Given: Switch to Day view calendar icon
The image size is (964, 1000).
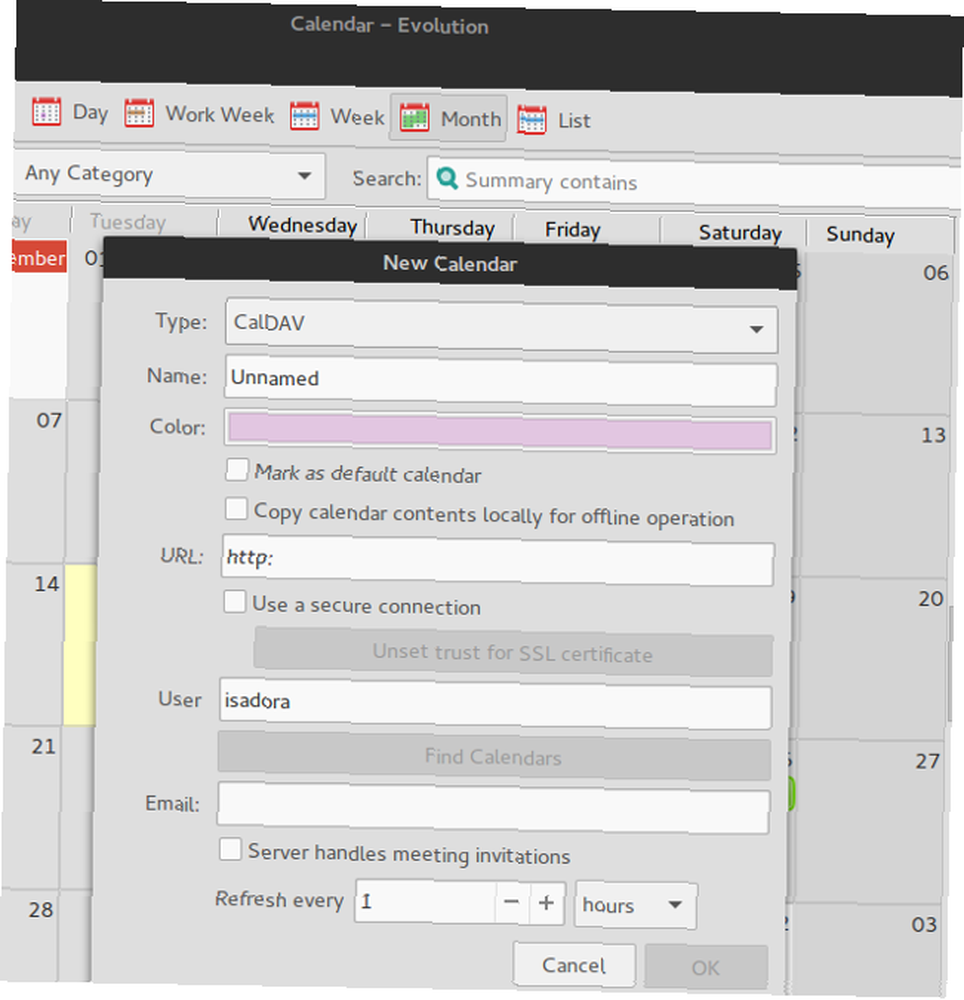Looking at the screenshot, I should point(47,112).
